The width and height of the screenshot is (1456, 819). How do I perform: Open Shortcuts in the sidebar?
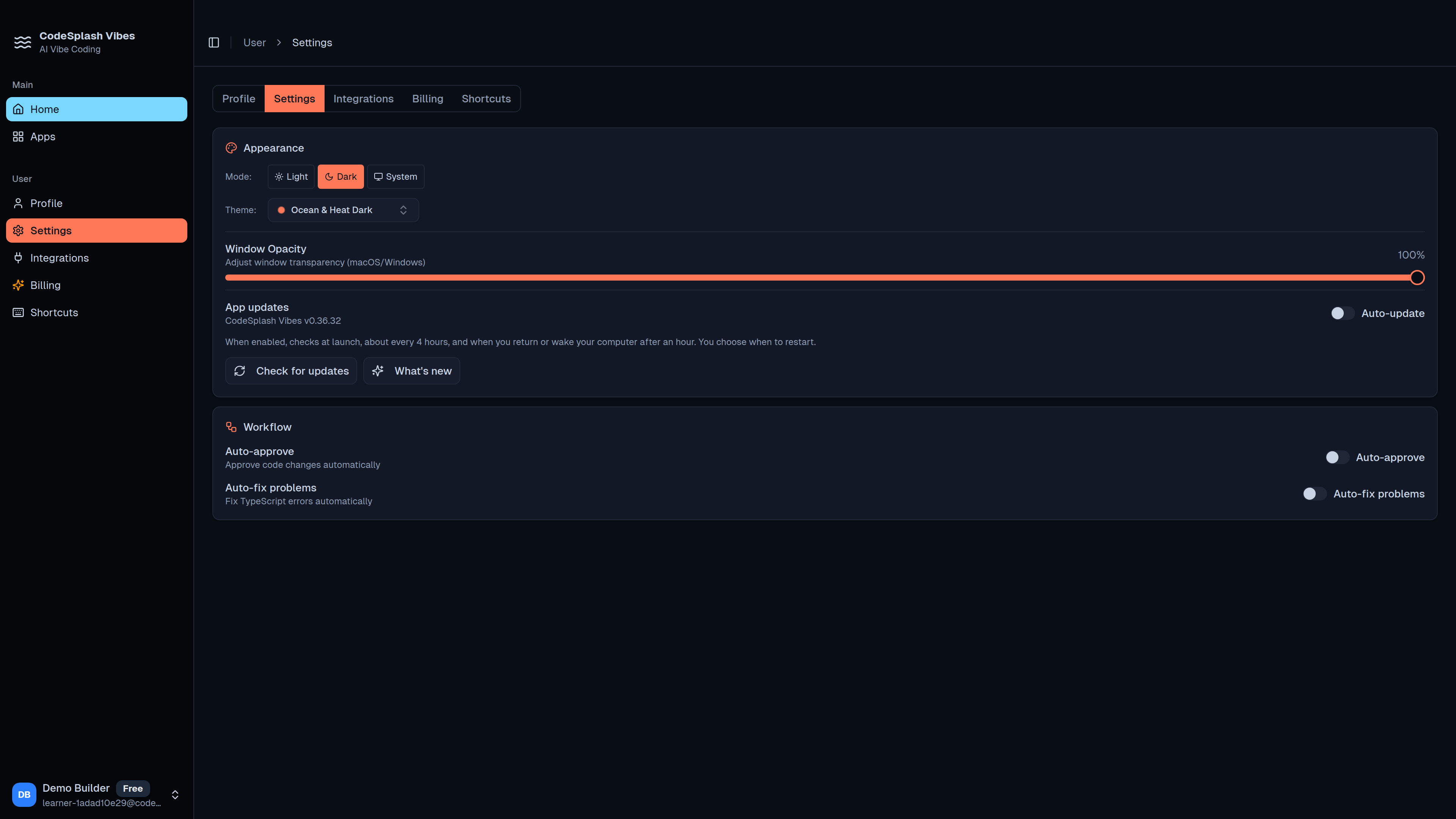(97, 312)
